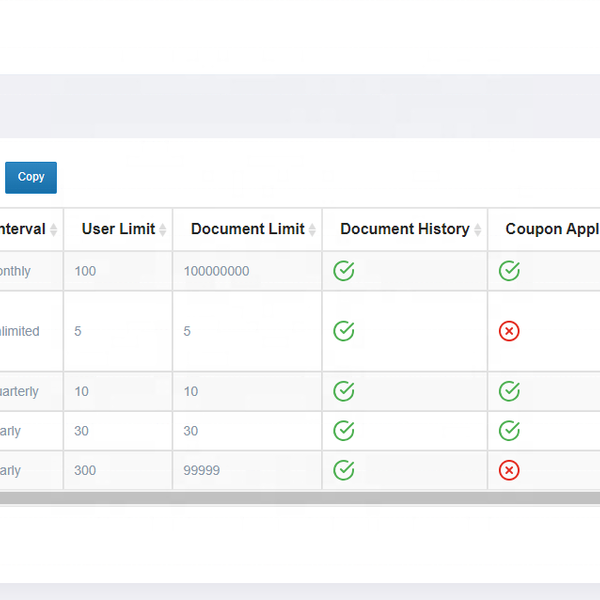600x600 pixels.
Task: Click Document History checkmark for 5-user row
Action: pyautogui.click(x=344, y=331)
